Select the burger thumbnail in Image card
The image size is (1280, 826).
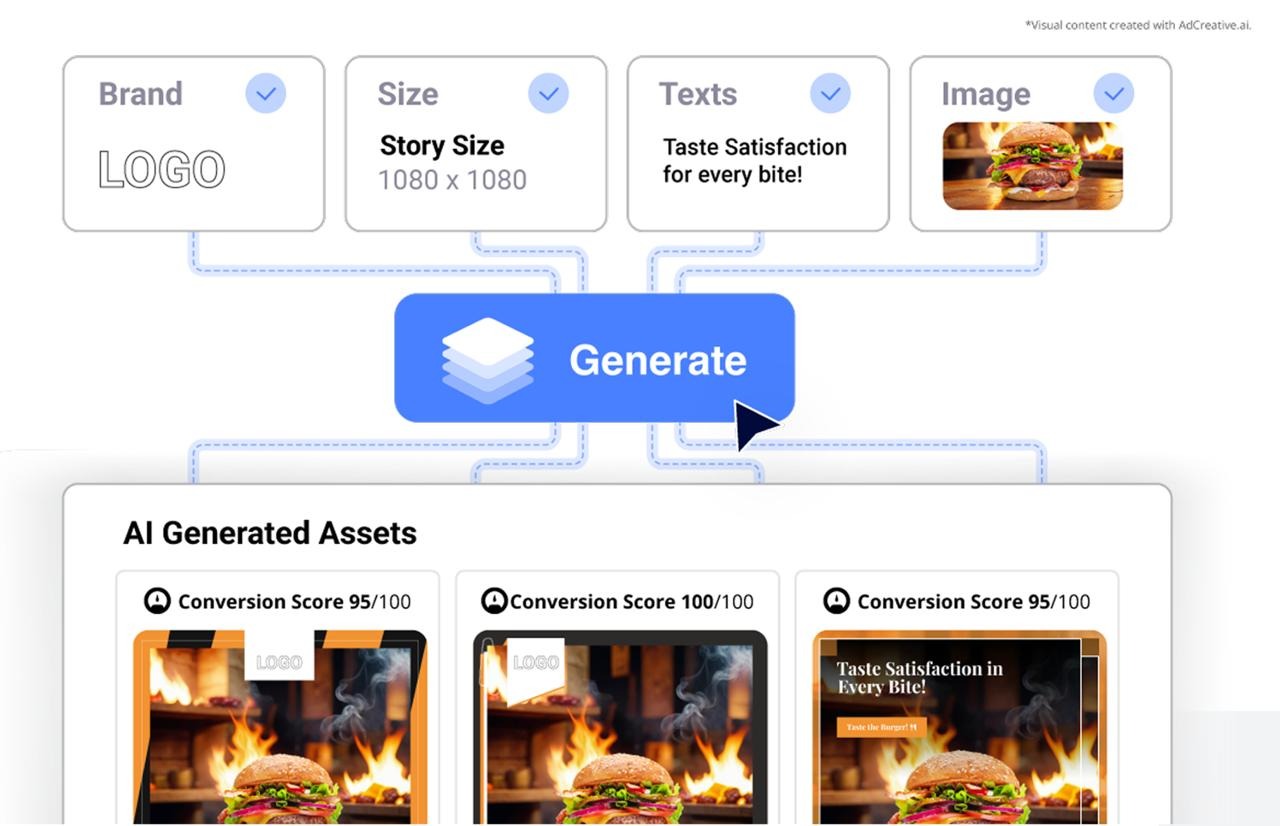(1033, 166)
